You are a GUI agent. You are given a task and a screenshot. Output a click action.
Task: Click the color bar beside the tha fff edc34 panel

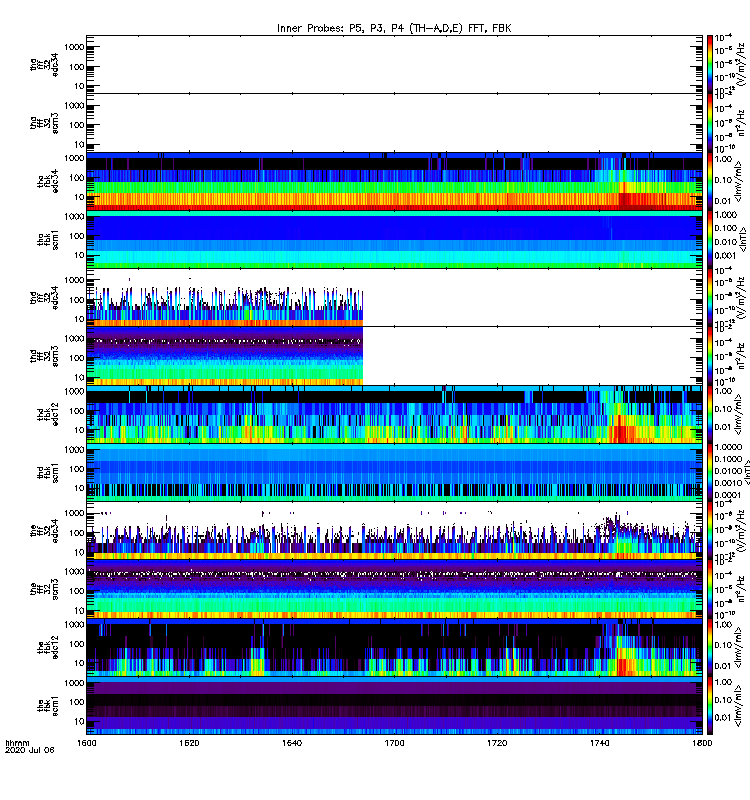tap(710, 64)
